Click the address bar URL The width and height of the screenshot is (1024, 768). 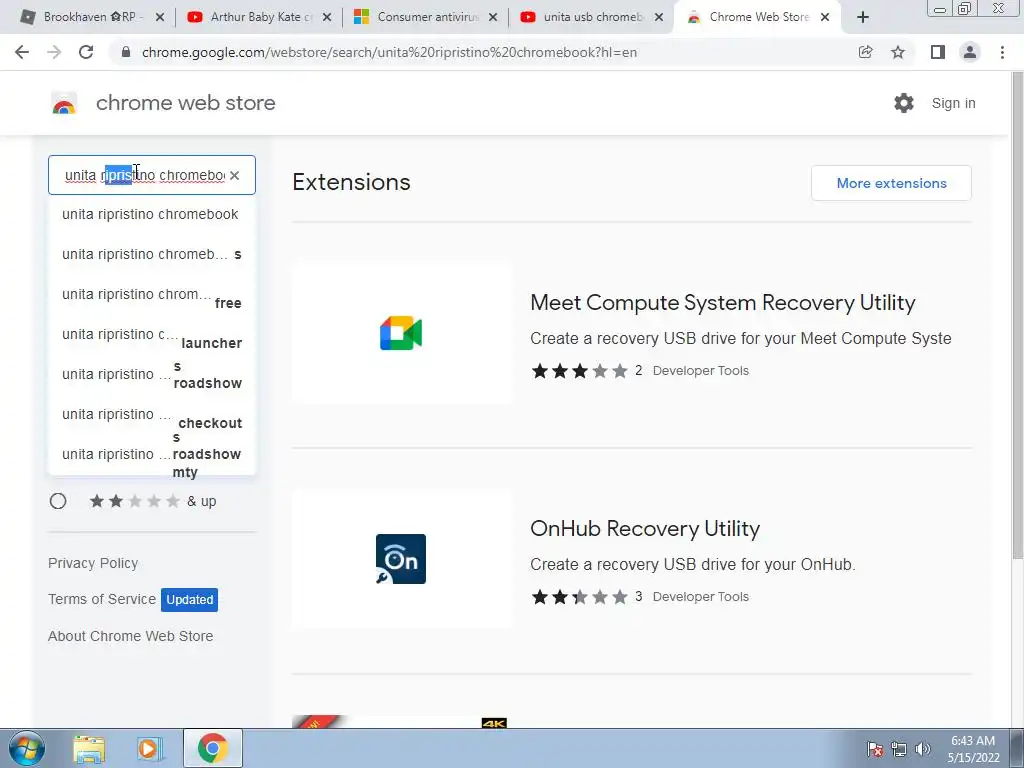tap(389, 52)
